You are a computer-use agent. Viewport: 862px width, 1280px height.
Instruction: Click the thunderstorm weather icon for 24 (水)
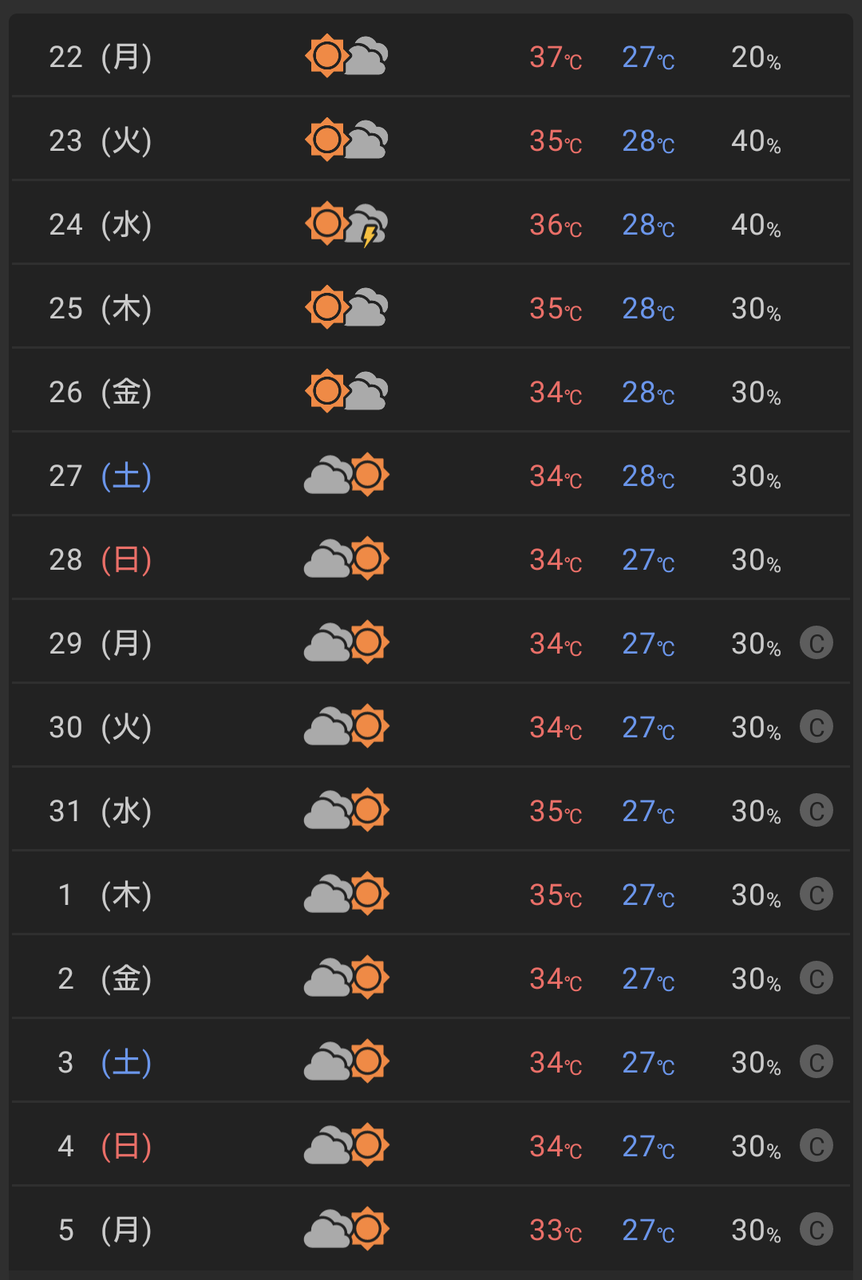[346, 225]
